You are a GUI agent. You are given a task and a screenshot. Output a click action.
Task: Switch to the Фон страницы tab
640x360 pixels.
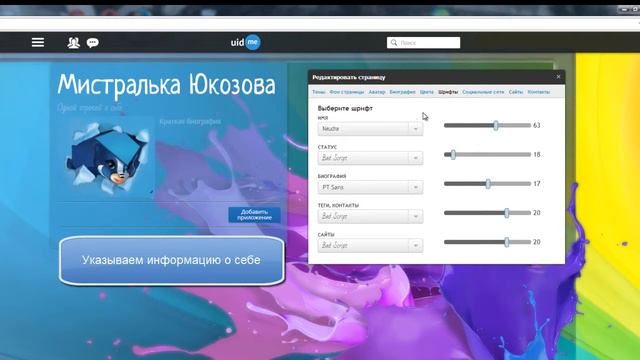(x=347, y=92)
